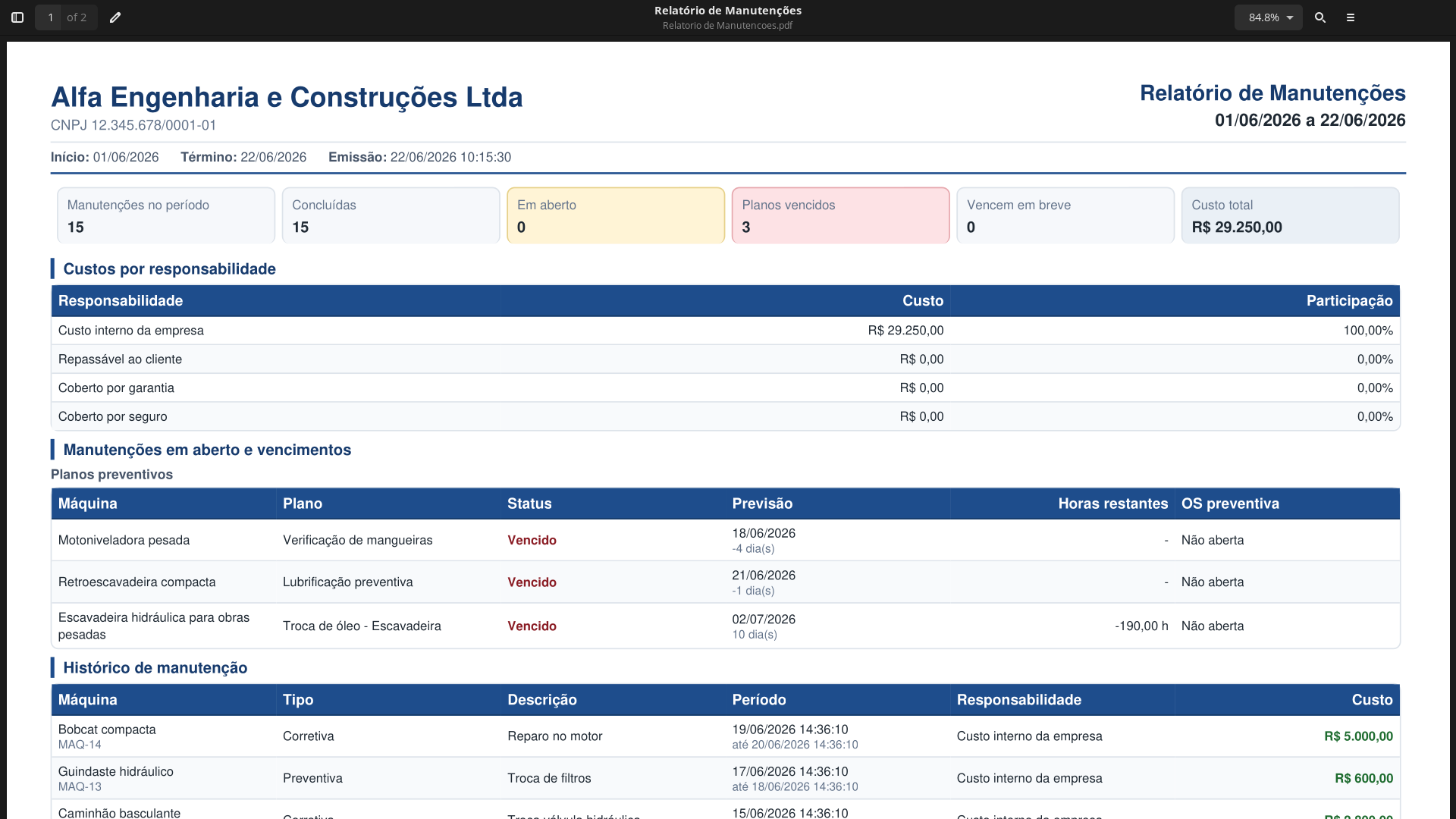Click the Emissão: 22/06/2026 10:15:30 timestamp
The height and width of the screenshot is (819, 1456).
(419, 157)
